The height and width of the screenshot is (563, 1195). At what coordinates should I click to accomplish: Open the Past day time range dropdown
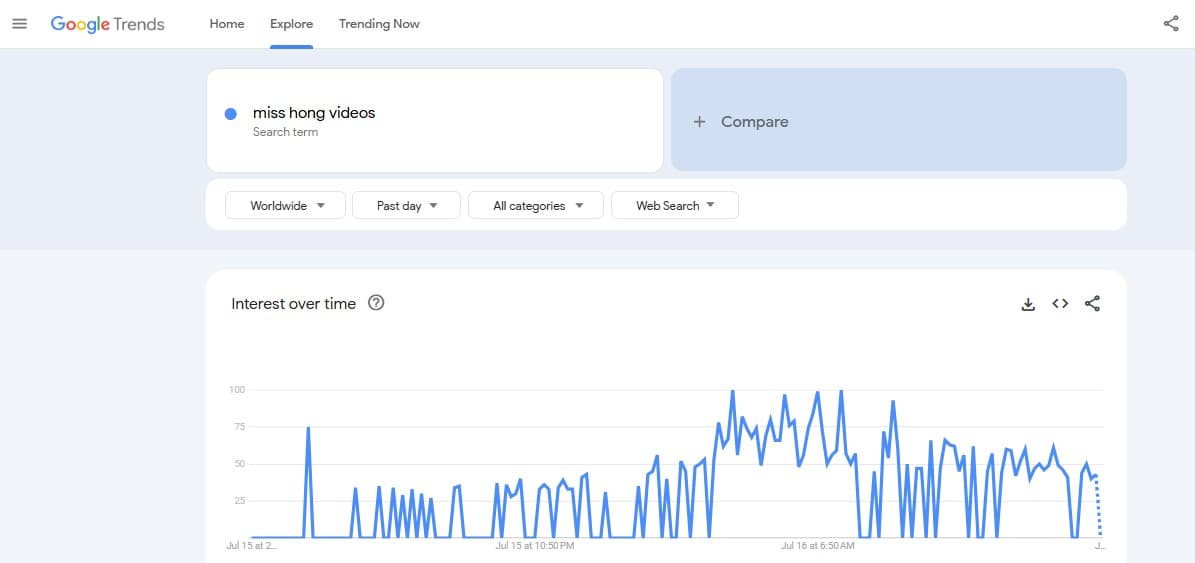pos(406,205)
